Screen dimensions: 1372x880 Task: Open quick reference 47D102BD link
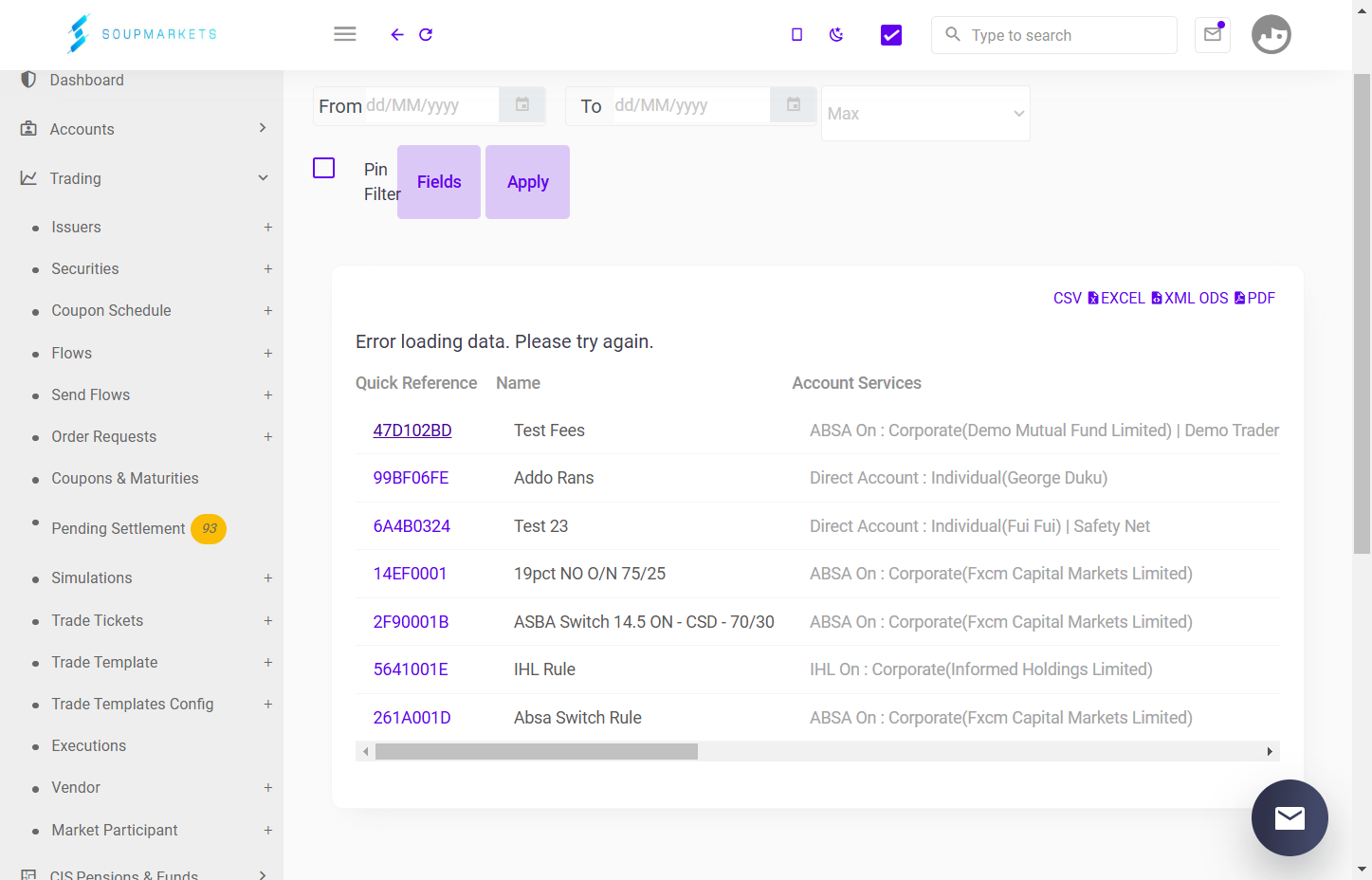tap(412, 431)
